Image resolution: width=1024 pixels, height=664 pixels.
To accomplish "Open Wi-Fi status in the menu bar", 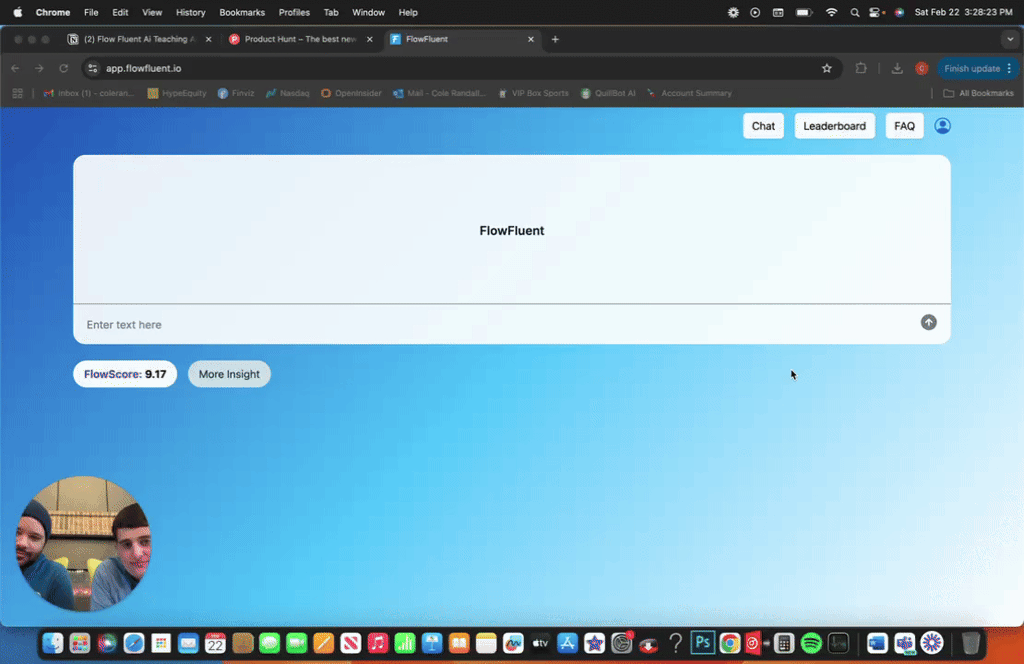I will [831, 12].
